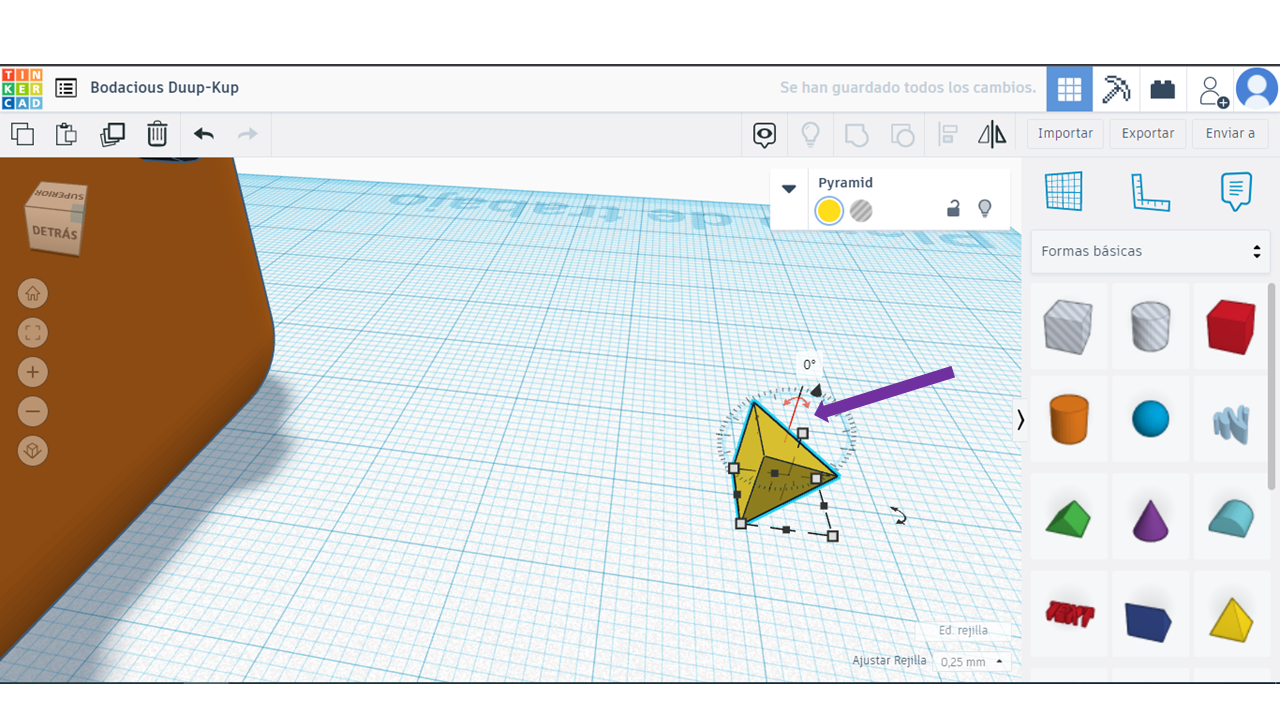Click the Group shapes tool
The height and width of the screenshot is (720, 1280).
pos(857,134)
